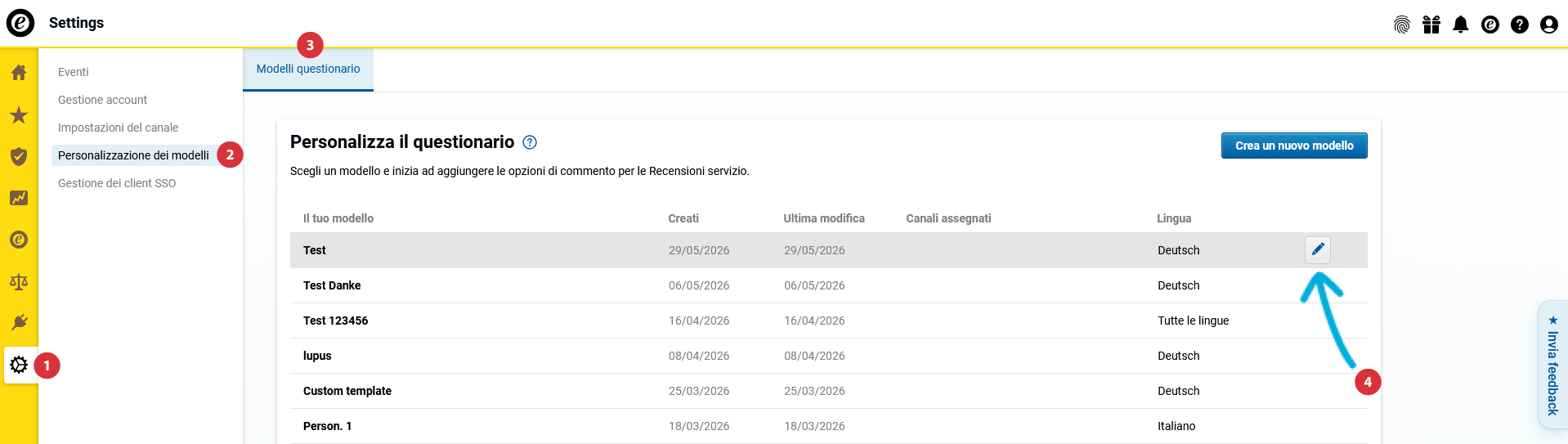Click Italiano in the Person. 1 row
The height and width of the screenshot is (444, 1568).
pyautogui.click(x=1176, y=426)
